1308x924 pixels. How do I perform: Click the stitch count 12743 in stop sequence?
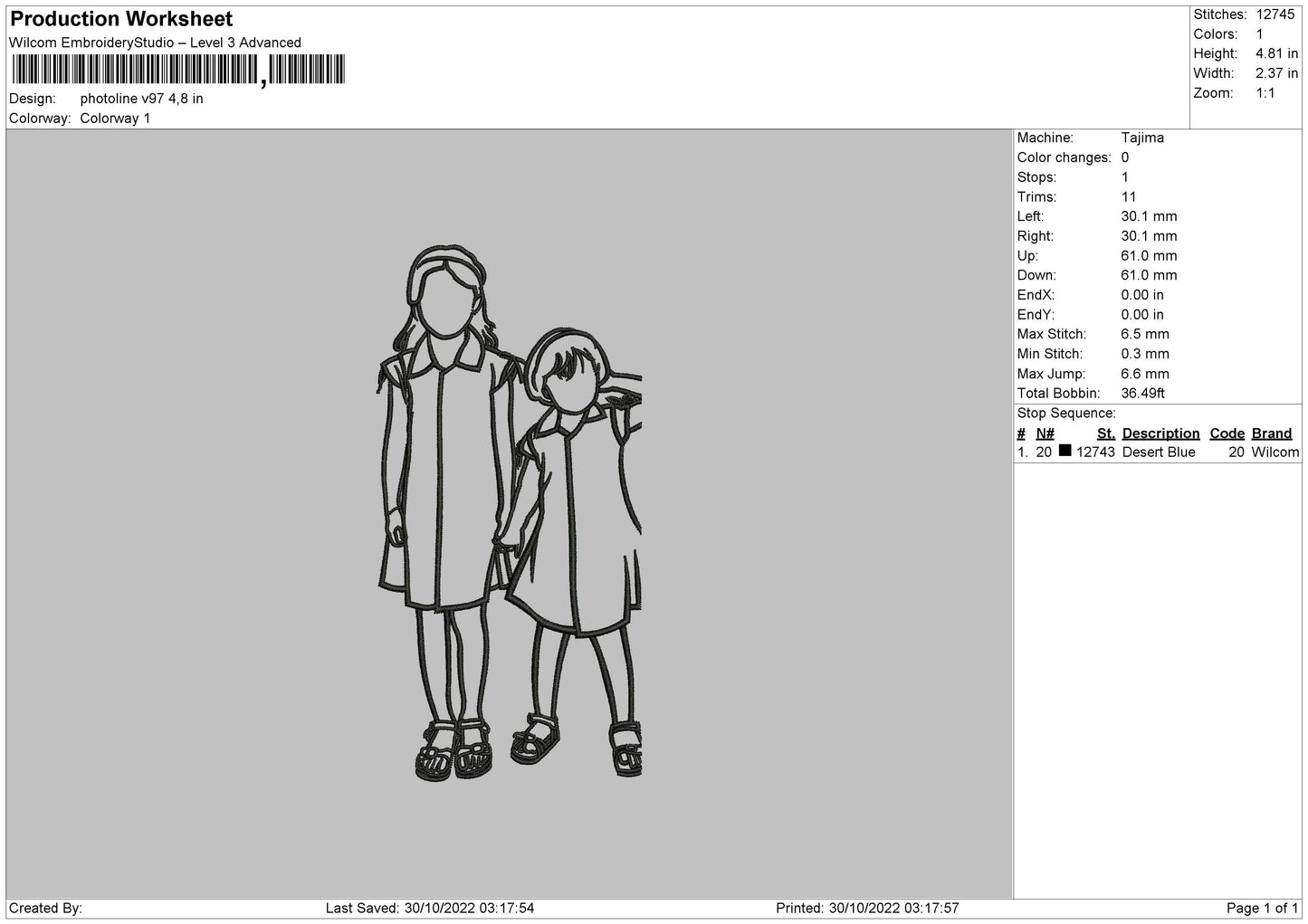point(1095,452)
